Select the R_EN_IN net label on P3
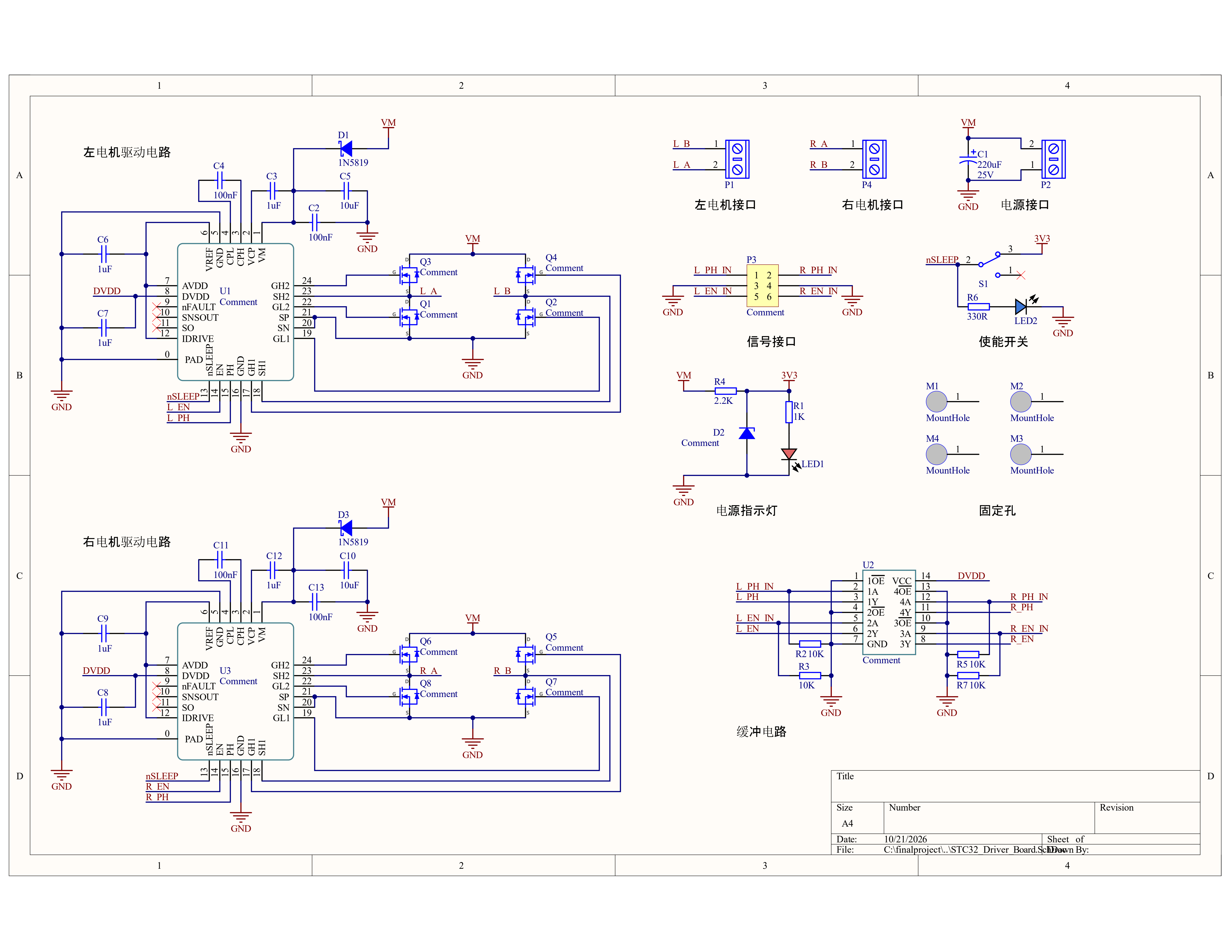The width and height of the screenshot is (1232, 952). 819,291
